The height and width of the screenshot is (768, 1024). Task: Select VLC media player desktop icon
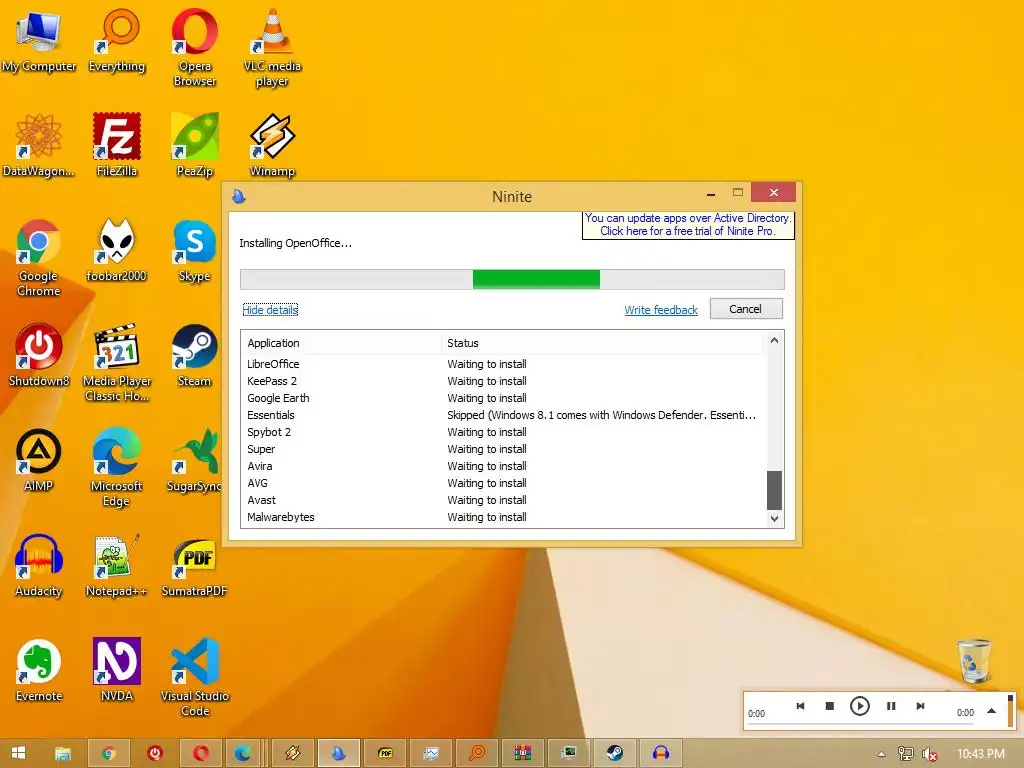pos(272,48)
